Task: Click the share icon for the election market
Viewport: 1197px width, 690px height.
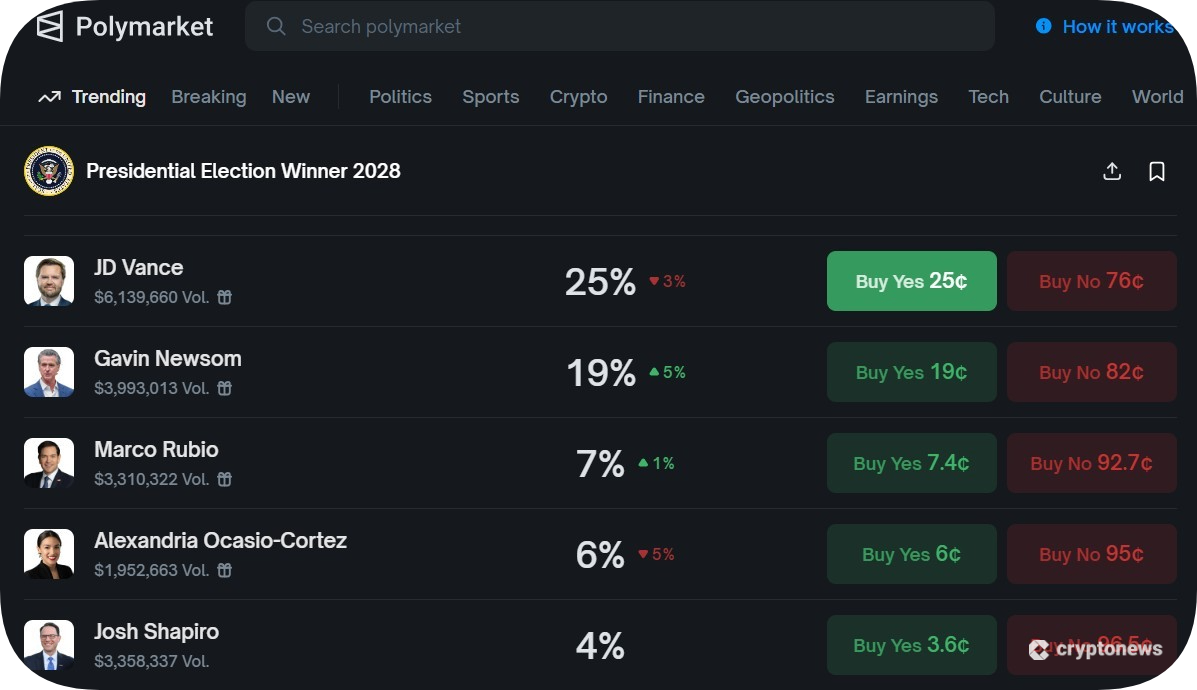Action: pyautogui.click(x=1112, y=171)
